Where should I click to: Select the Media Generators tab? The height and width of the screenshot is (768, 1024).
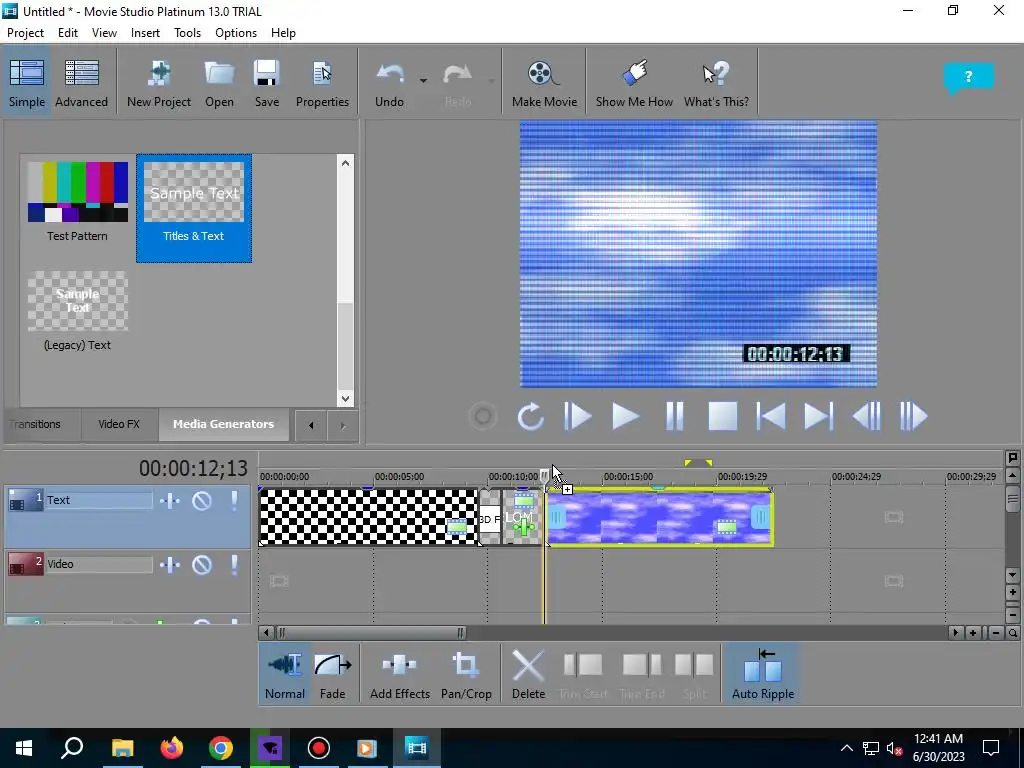pyautogui.click(x=223, y=424)
